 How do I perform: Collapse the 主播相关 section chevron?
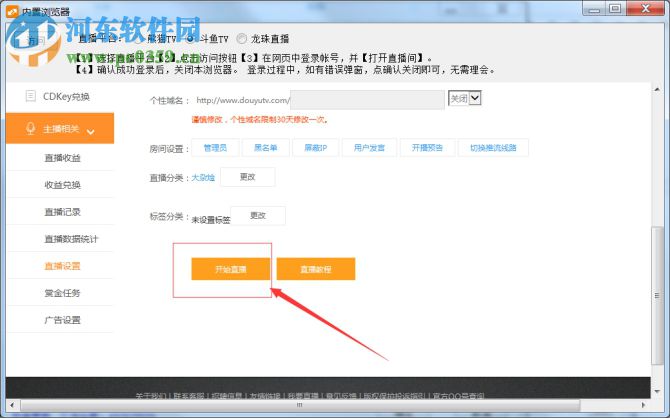pos(91,131)
